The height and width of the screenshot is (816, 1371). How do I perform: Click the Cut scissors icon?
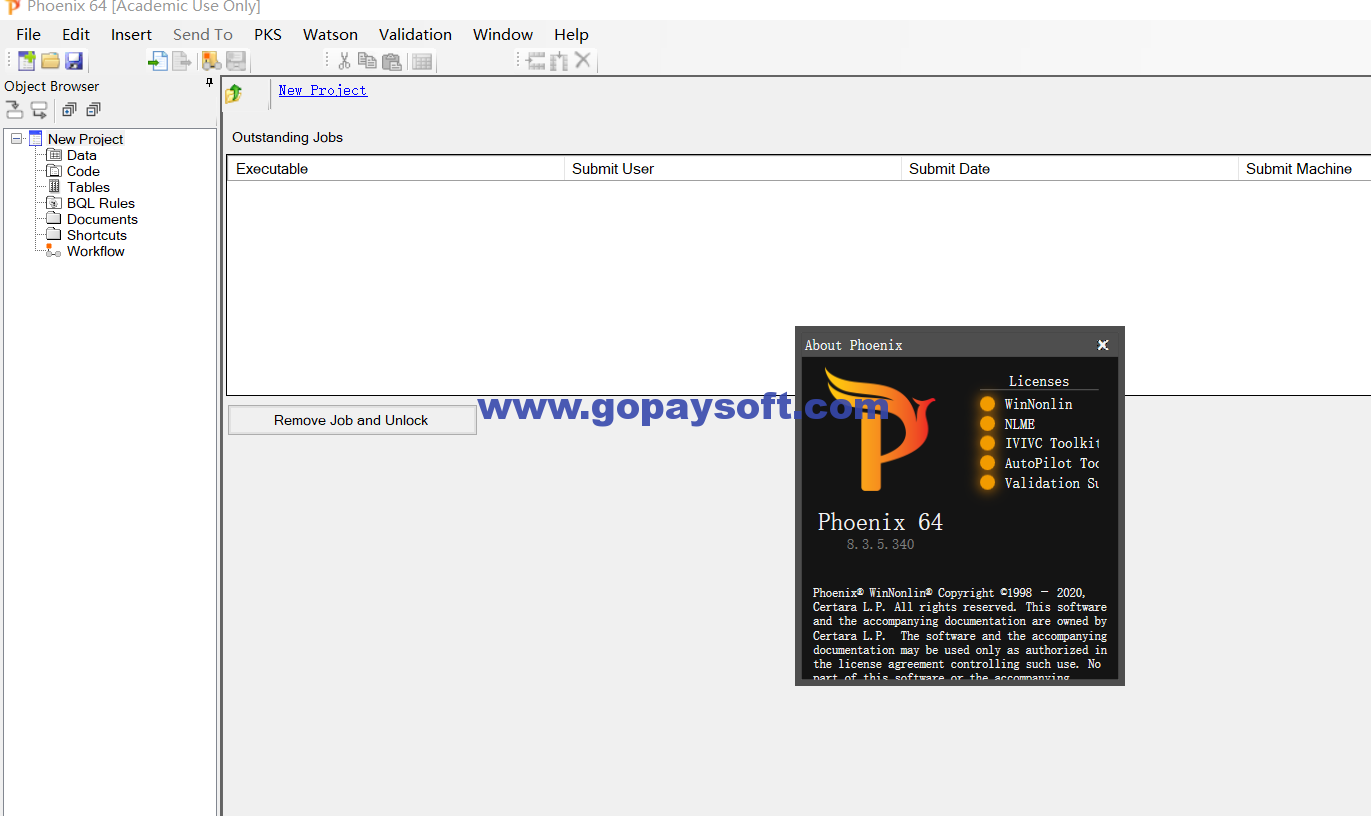click(x=344, y=61)
